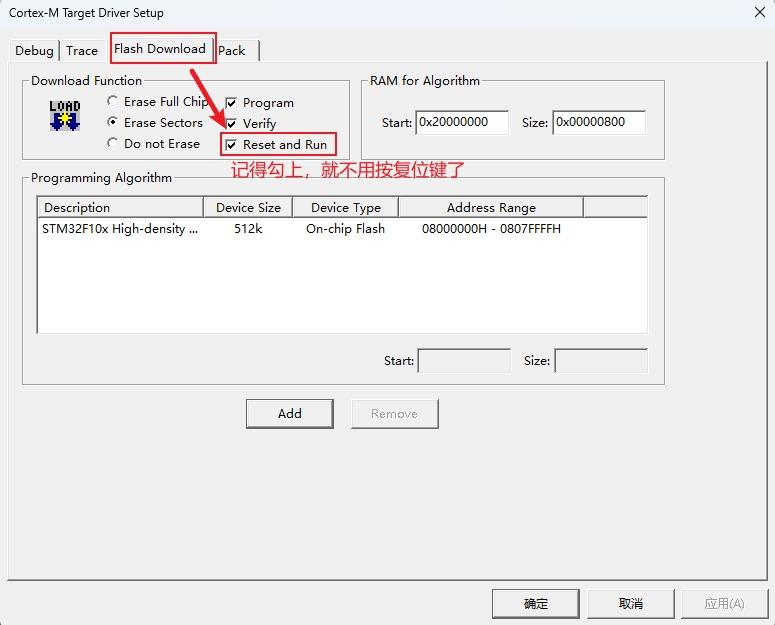
Task: Click the 应用(A) apply button
Action: point(725,604)
